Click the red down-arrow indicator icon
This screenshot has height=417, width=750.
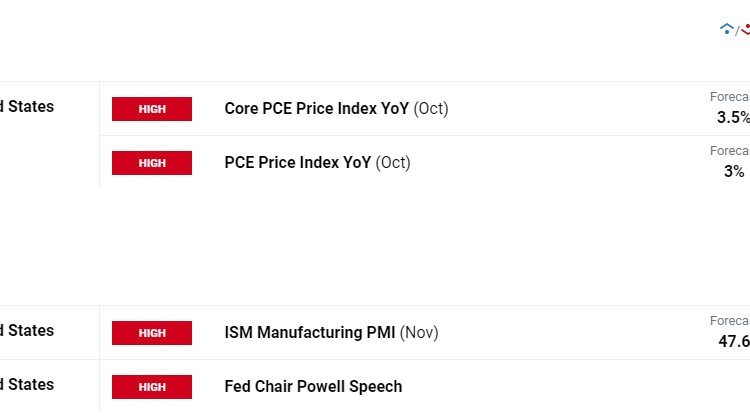click(x=745, y=29)
